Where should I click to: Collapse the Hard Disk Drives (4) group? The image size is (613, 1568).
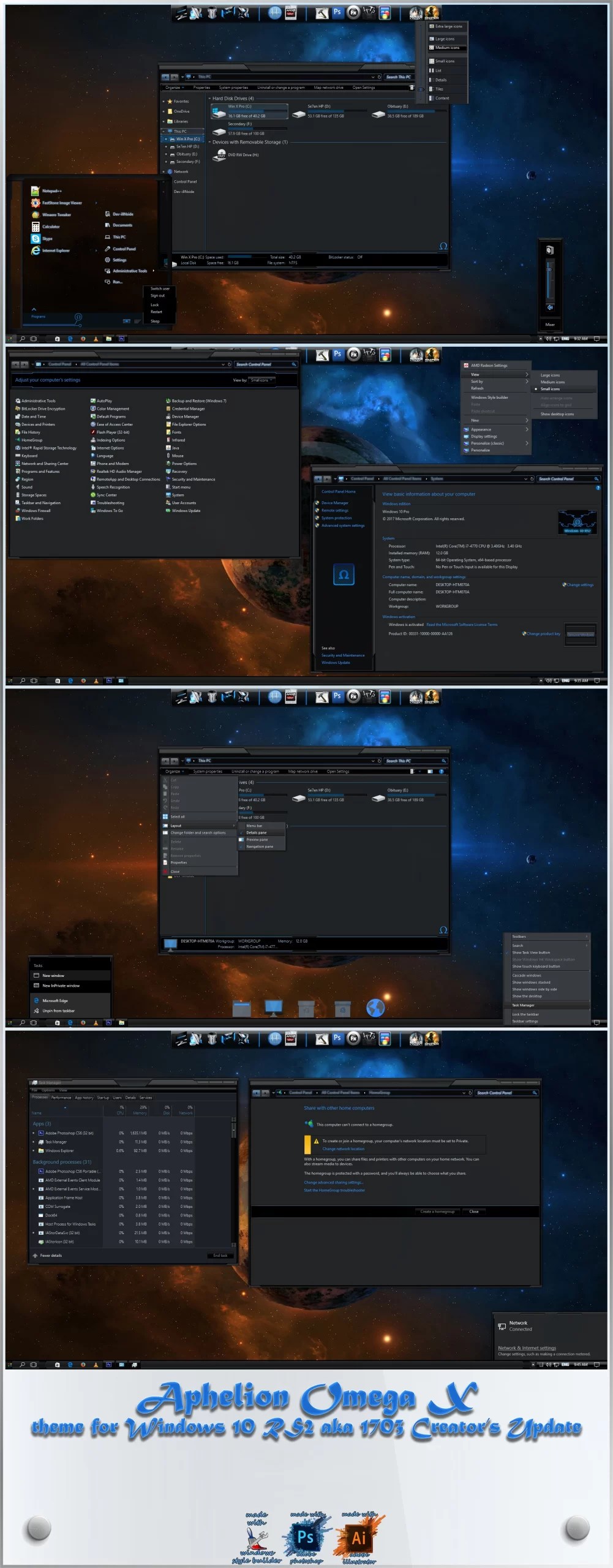(210, 99)
